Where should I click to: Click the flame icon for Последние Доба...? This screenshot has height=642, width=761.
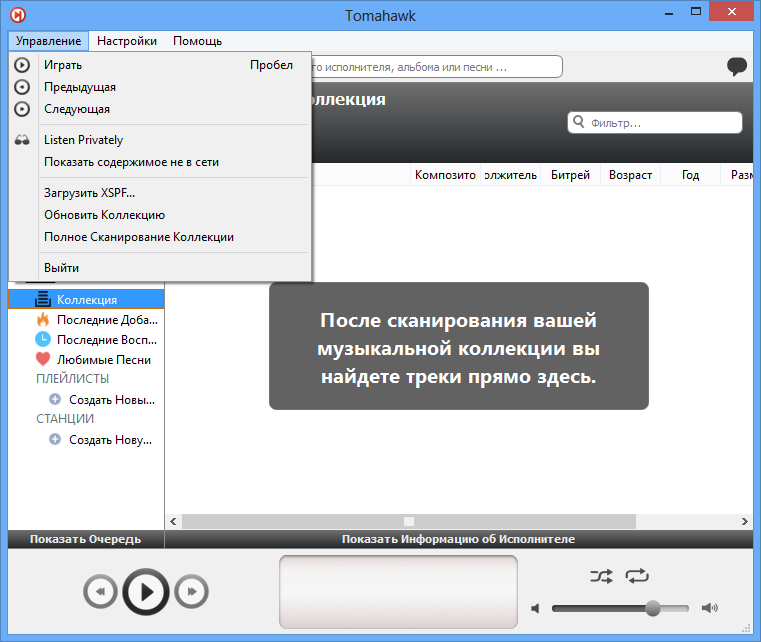click(x=43, y=319)
